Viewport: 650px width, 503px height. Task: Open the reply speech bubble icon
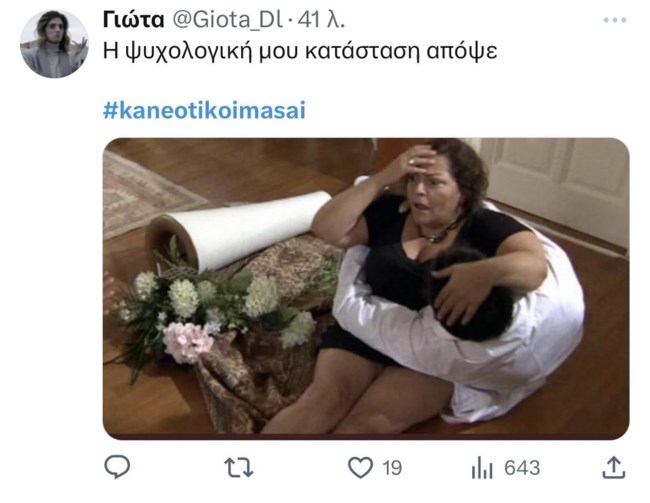(117, 467)
